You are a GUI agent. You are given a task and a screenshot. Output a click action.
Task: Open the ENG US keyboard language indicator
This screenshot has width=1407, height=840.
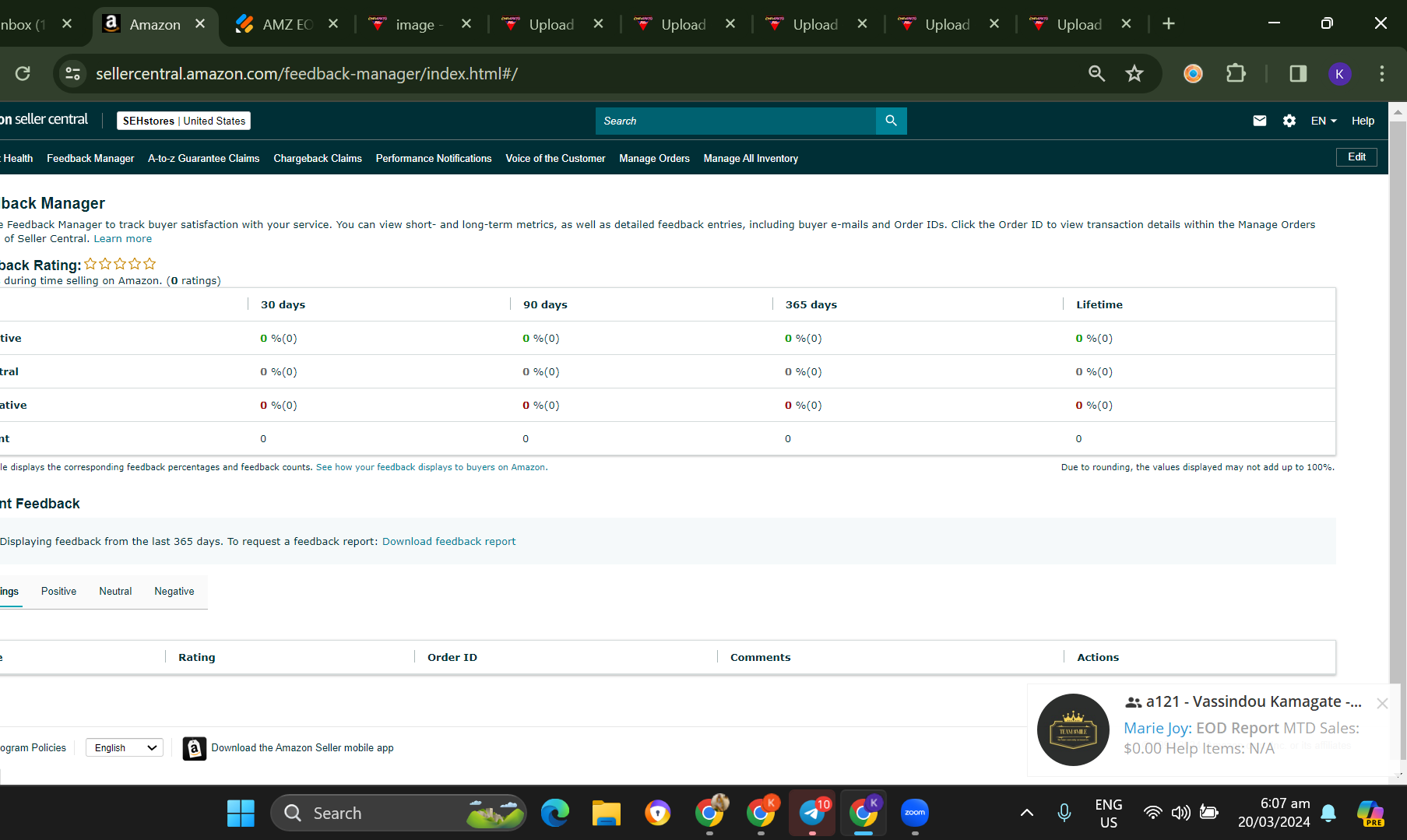point(1108,813)
